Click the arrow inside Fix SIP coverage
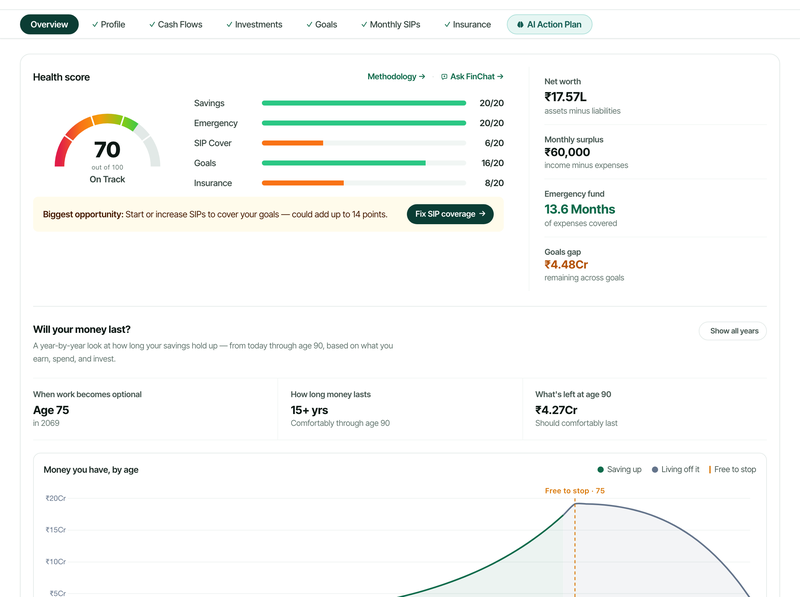Viewport: 800px width, 597px height. tap(482, 214)
